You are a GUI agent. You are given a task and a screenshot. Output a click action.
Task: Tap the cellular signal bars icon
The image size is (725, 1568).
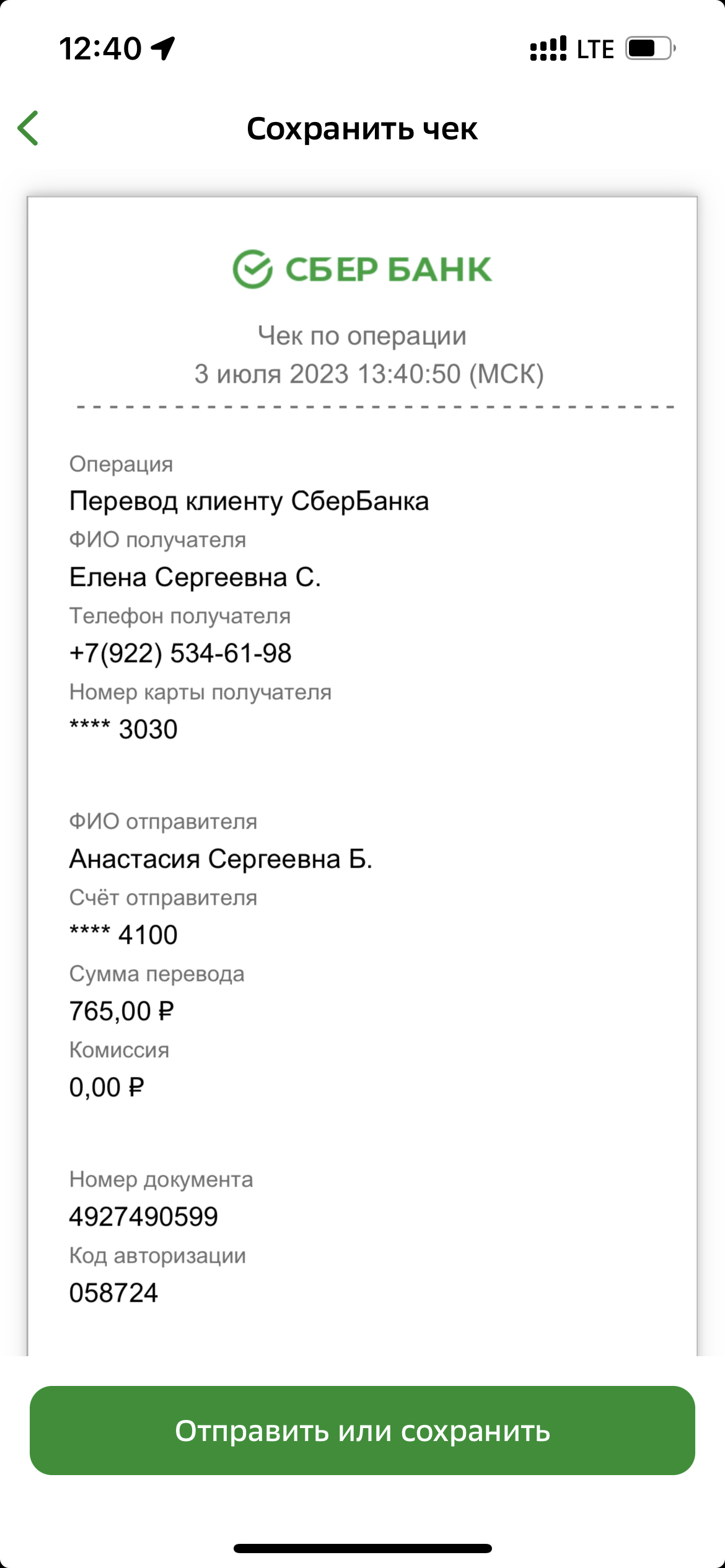tap(548, 48)
